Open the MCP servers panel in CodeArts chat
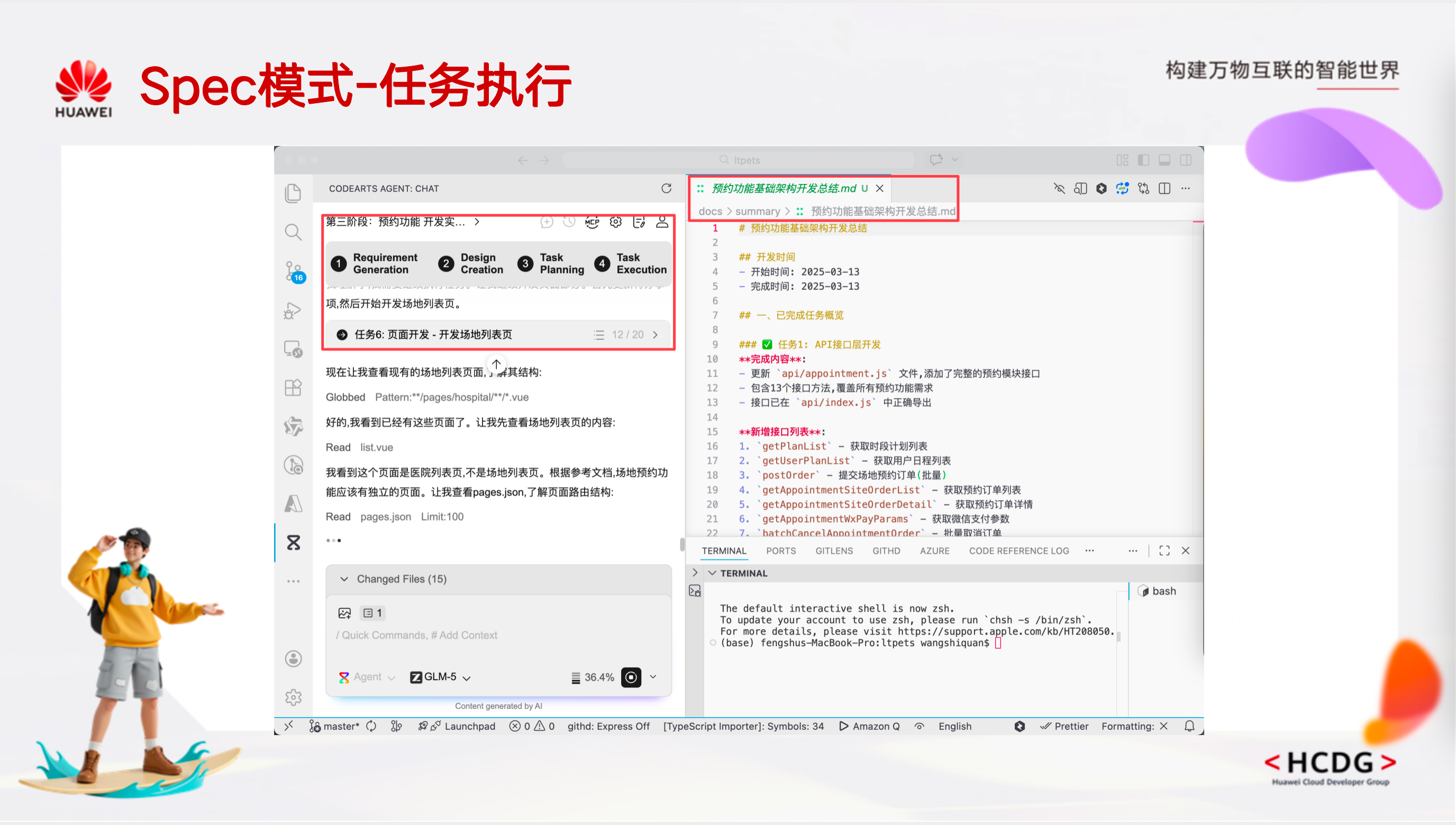 coord(592,222)
